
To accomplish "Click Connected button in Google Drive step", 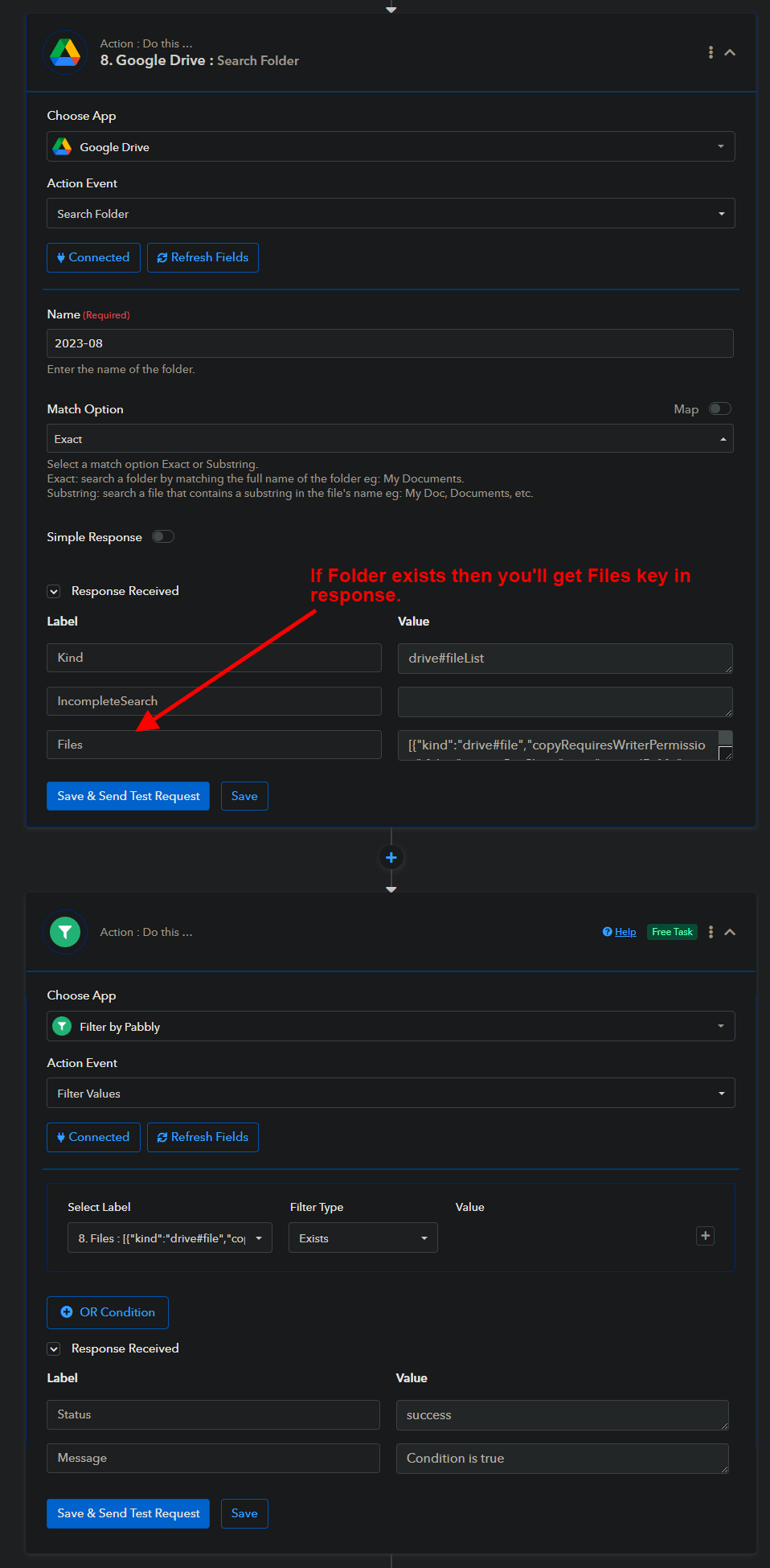I will click(93, 257).
